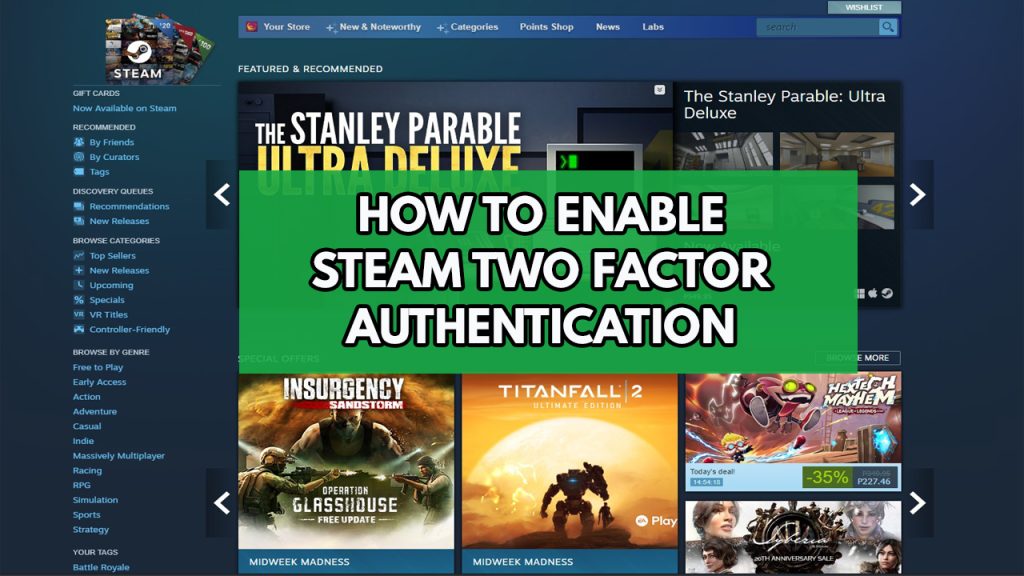Go to previous featured game arrow
The height and width of the screenshot is (576, 1024).
(222, 195)
